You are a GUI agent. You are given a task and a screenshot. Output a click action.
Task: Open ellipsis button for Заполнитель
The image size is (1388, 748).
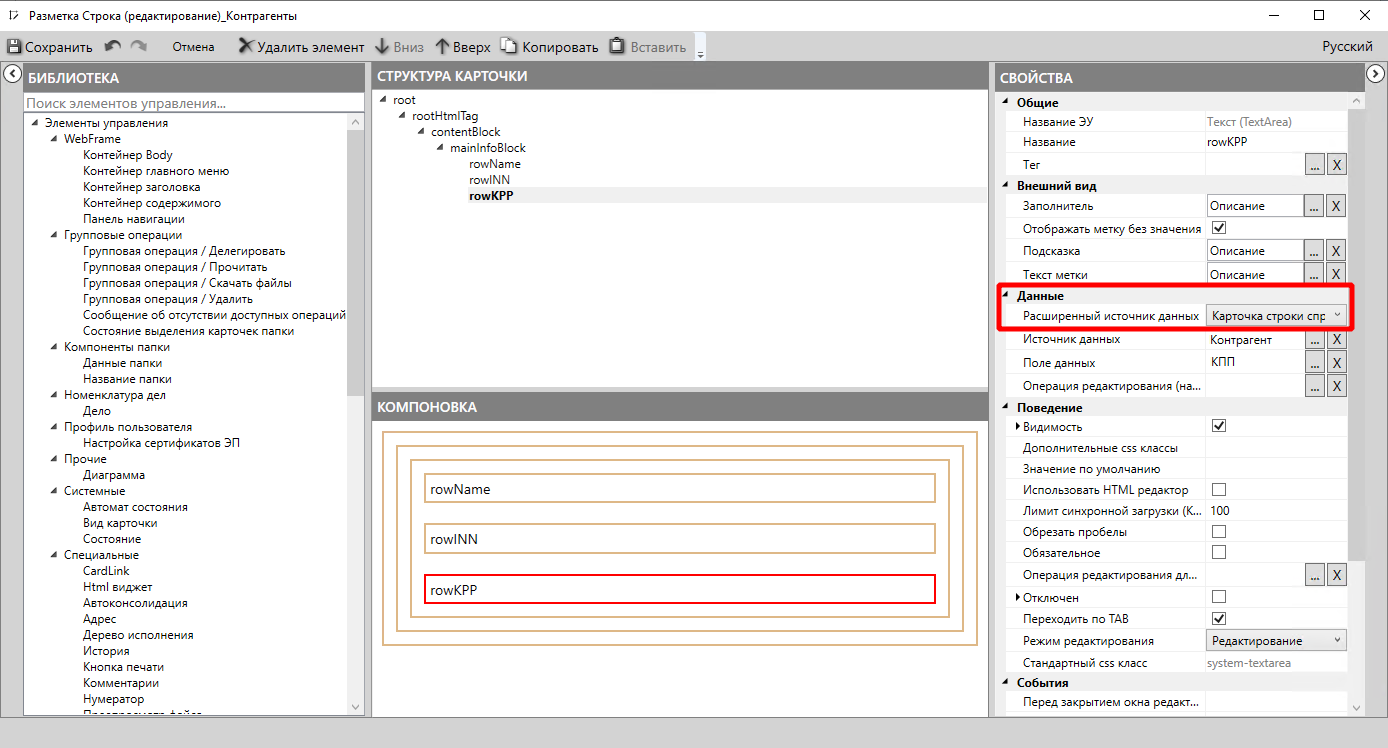click(1315, 206)
